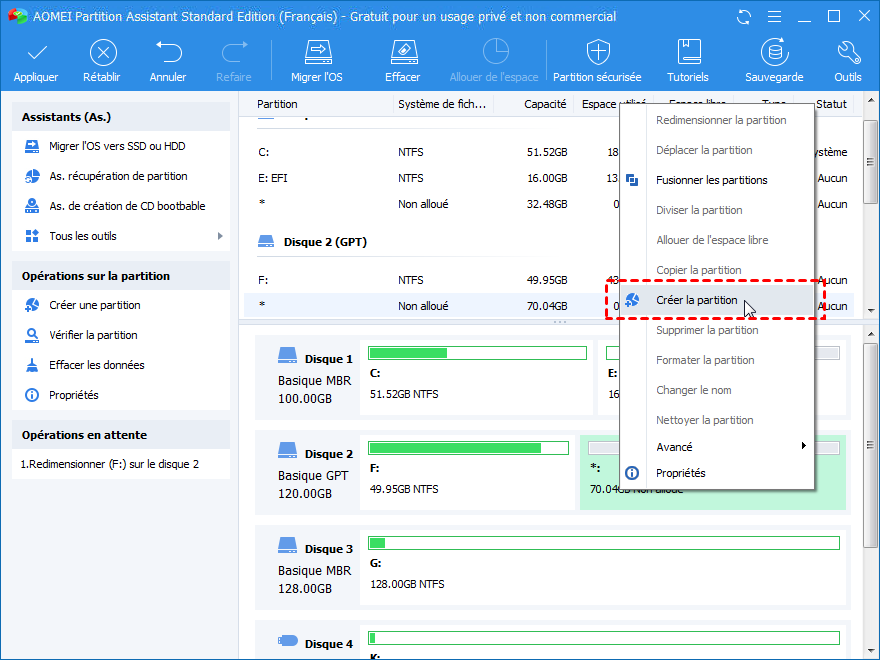Open the hamburger menu in title bar
The width and height of the screenshot is (880, 660).
[x=774, y=17]
